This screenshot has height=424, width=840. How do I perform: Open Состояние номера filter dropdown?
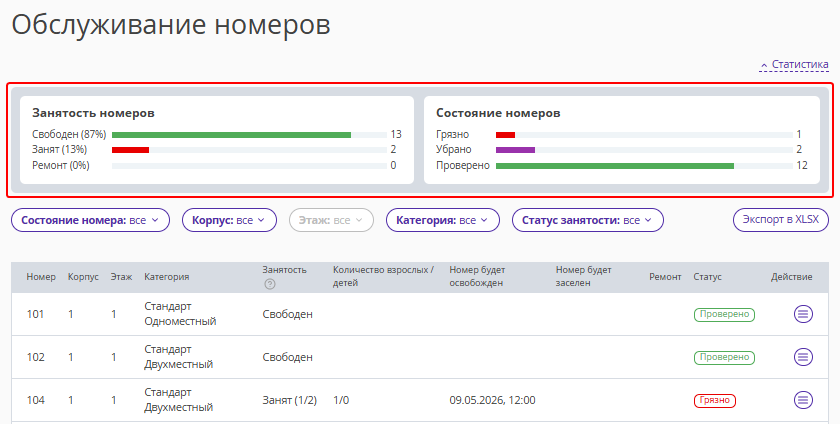click(91, 220)
